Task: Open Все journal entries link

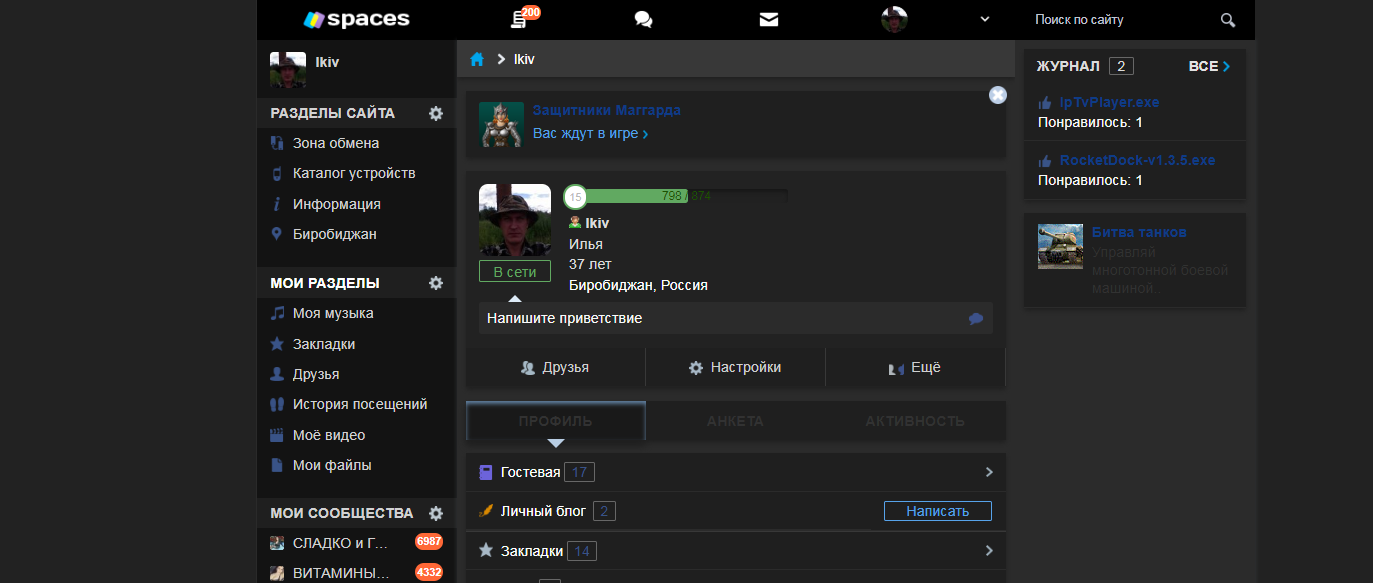Action: 1209,66
